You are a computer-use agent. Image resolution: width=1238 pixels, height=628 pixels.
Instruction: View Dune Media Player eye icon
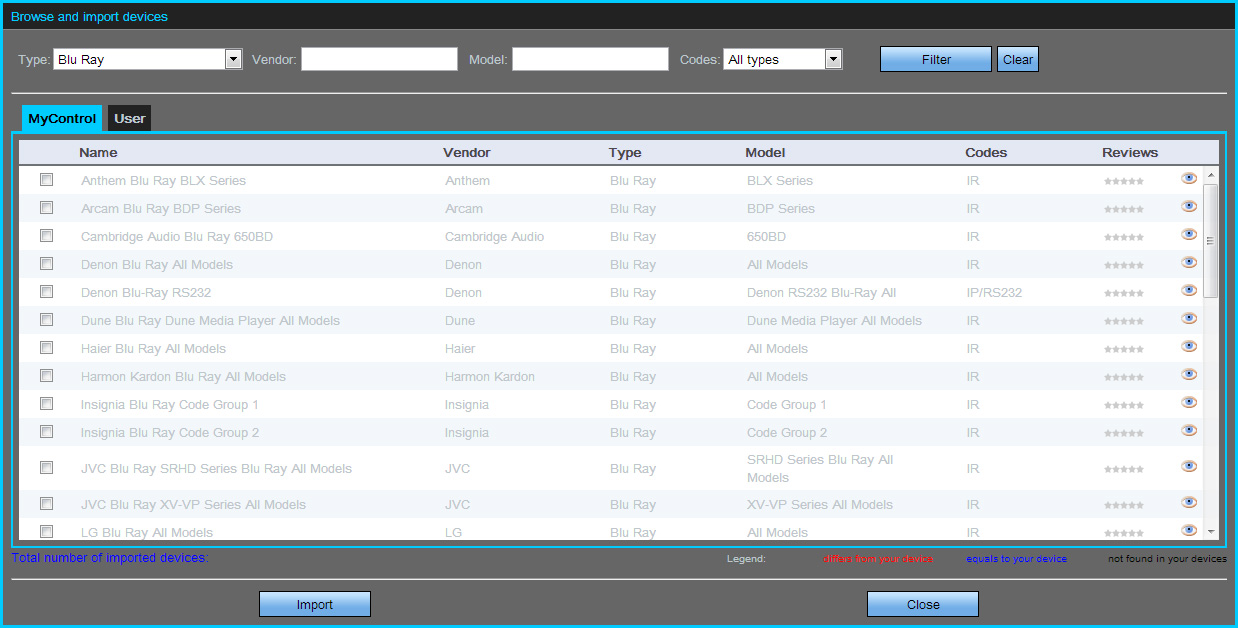(x=1189, y=318)
